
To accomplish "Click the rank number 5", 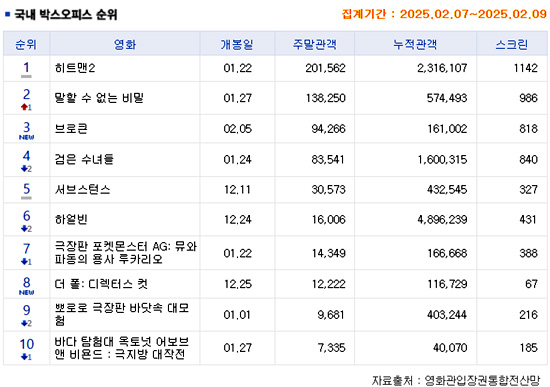I will [x=26, y=189].
